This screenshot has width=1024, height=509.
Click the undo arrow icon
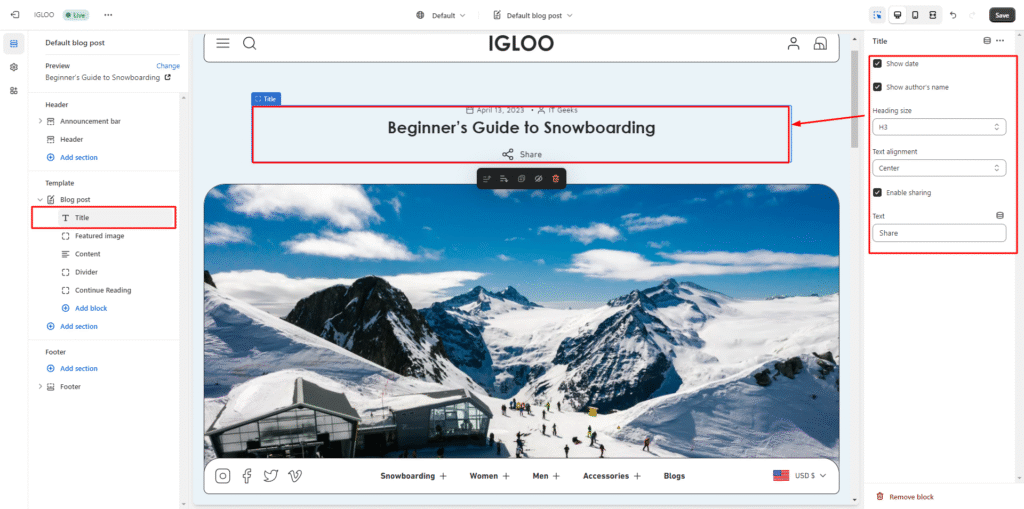[x=953, y=15]
